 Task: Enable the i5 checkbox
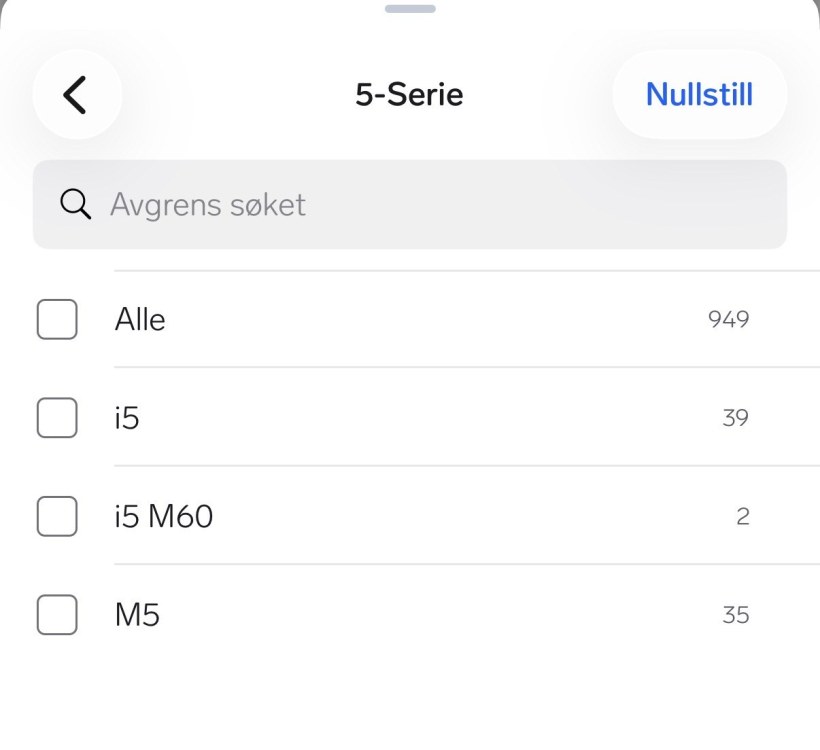(57, 417)
